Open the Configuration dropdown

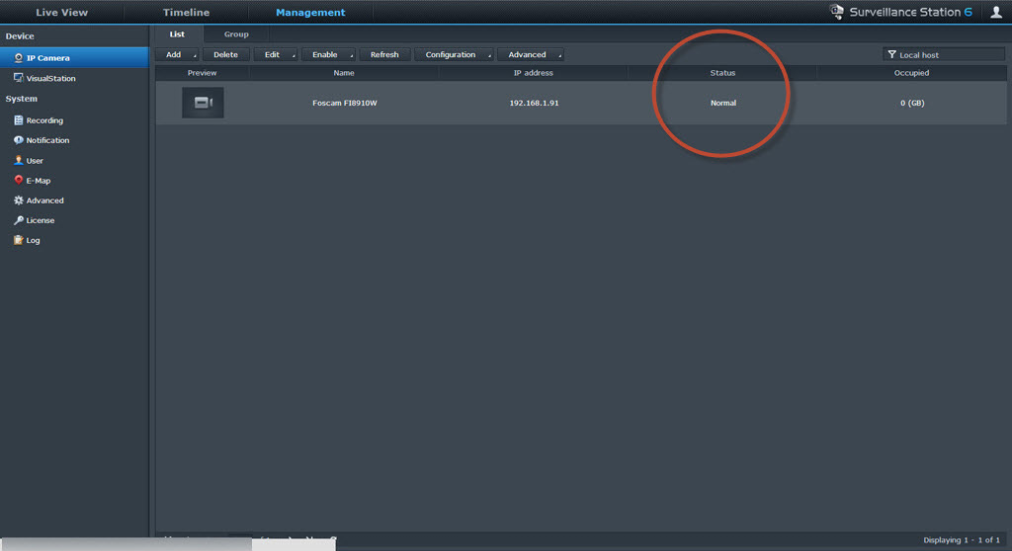click(x=455, y=55)
